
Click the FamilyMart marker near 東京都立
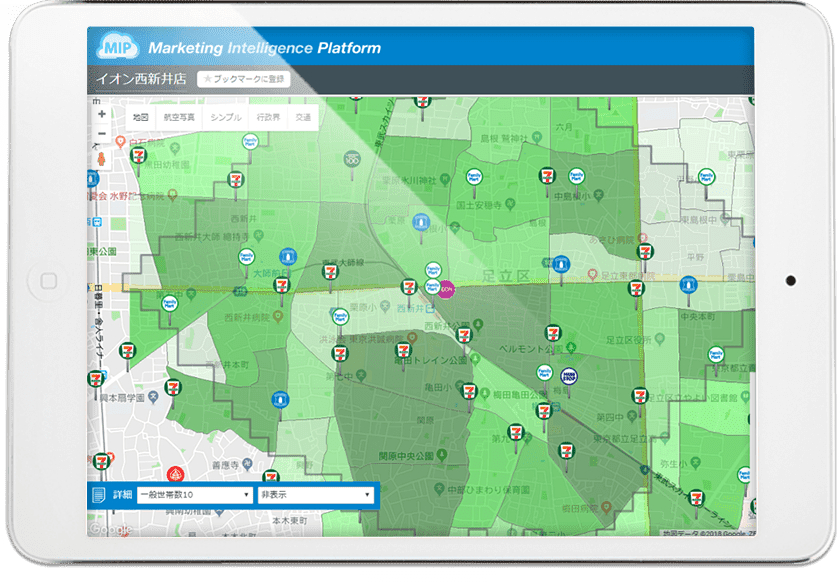point(716,355)
